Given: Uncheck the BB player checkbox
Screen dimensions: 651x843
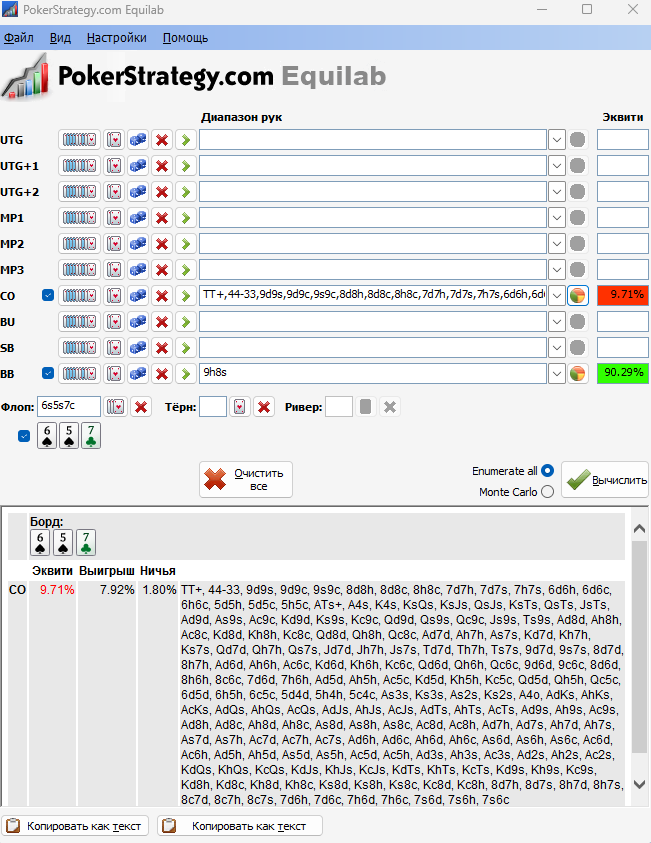Looking at the screenshot, I should [48, 373].
